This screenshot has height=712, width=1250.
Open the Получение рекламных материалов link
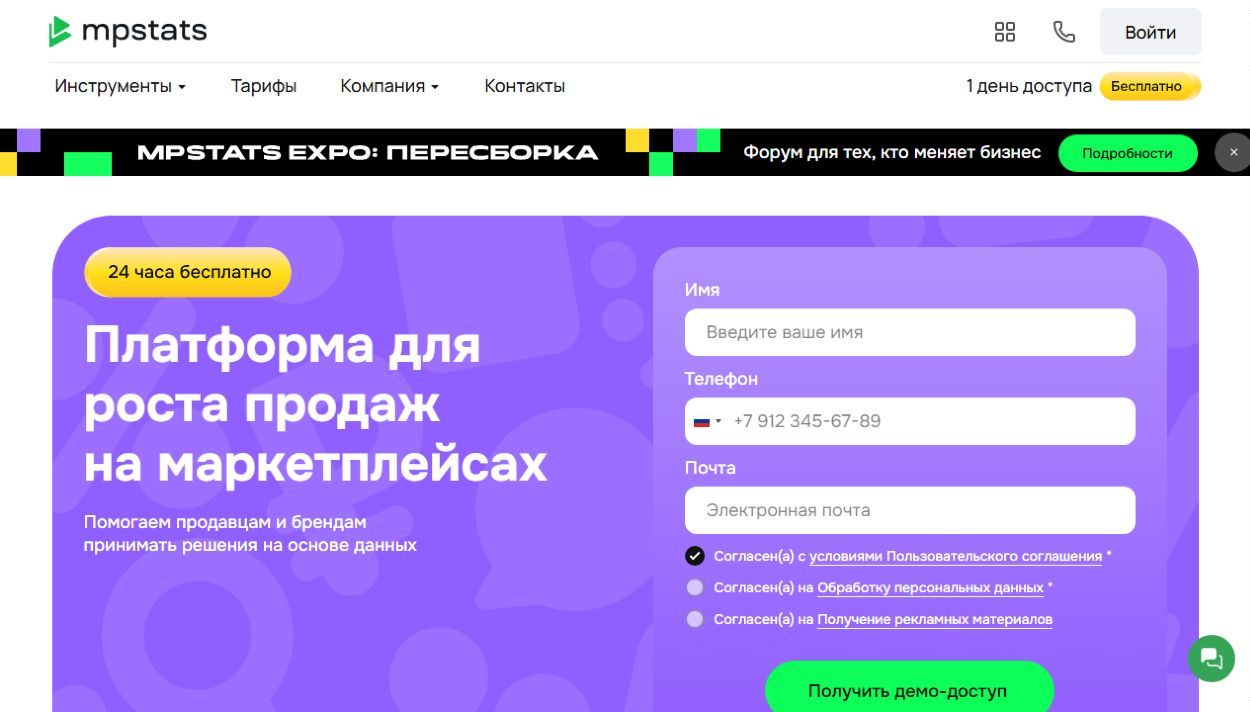(935, 619)
